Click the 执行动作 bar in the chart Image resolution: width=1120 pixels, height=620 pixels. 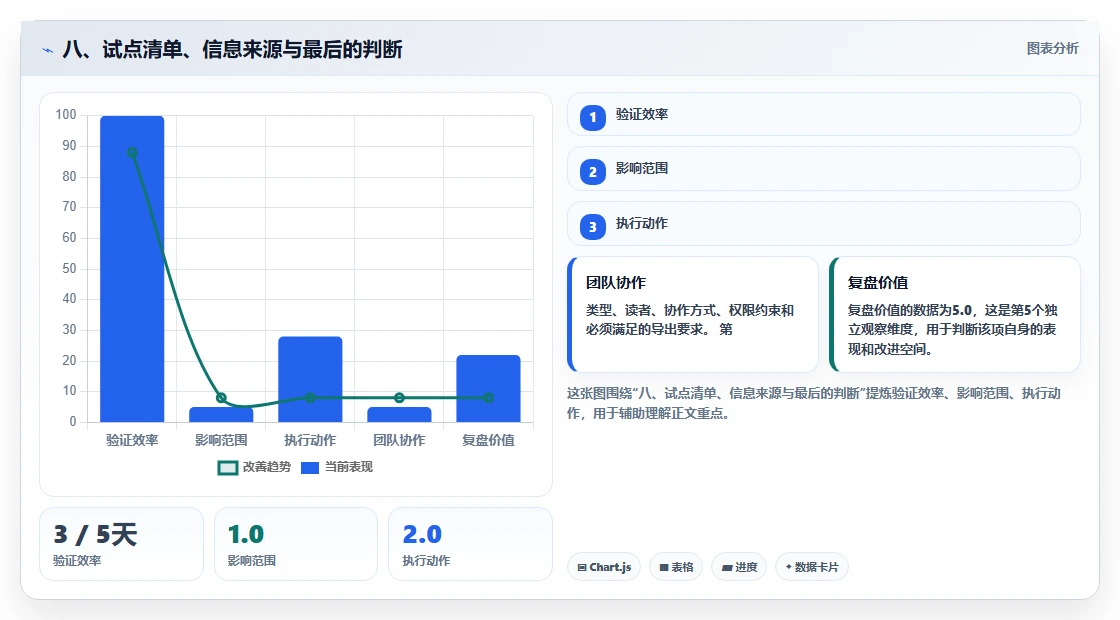[x=310, y=379]
